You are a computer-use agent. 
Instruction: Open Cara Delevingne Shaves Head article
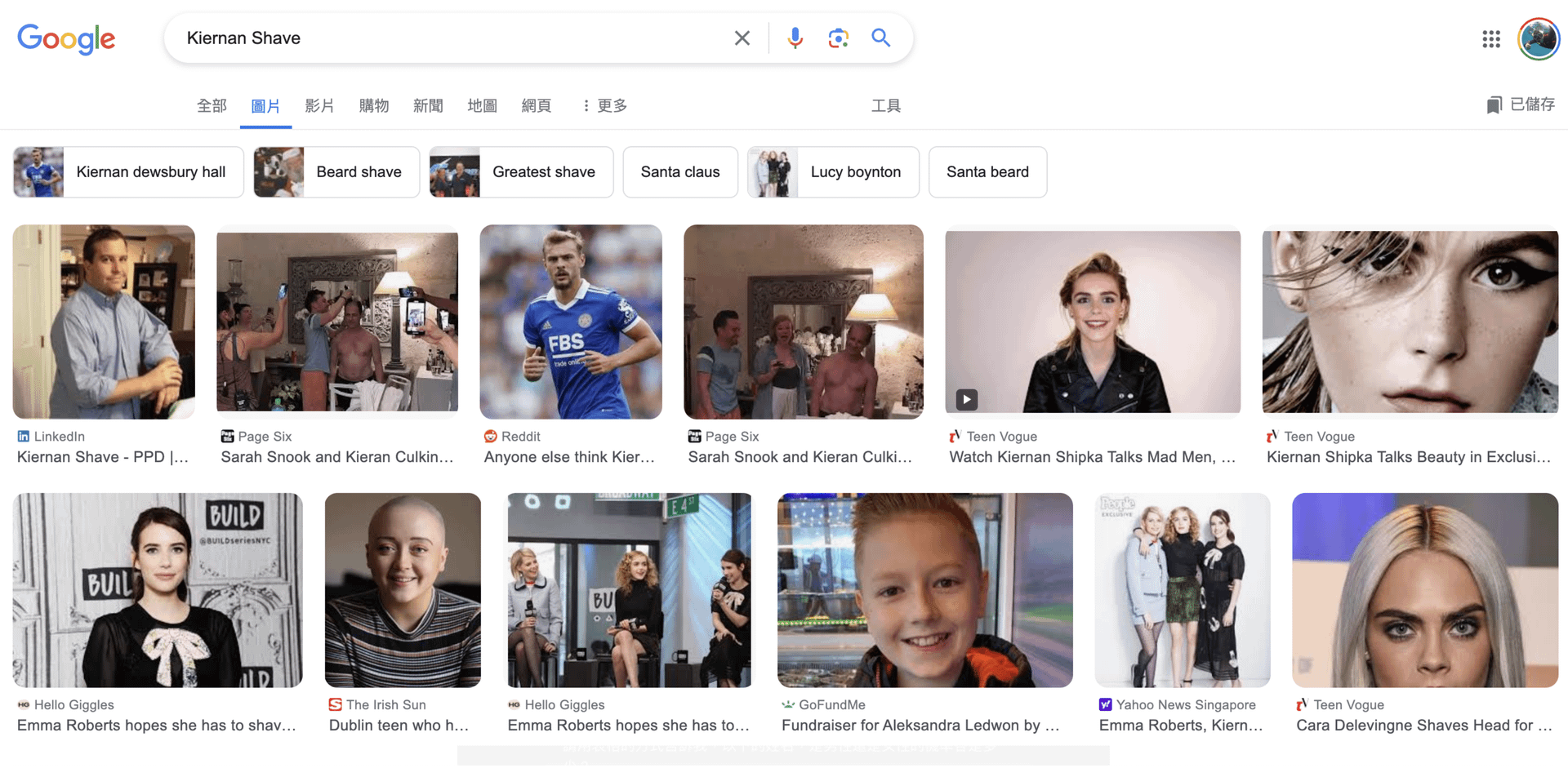[x=1423, y=726]
